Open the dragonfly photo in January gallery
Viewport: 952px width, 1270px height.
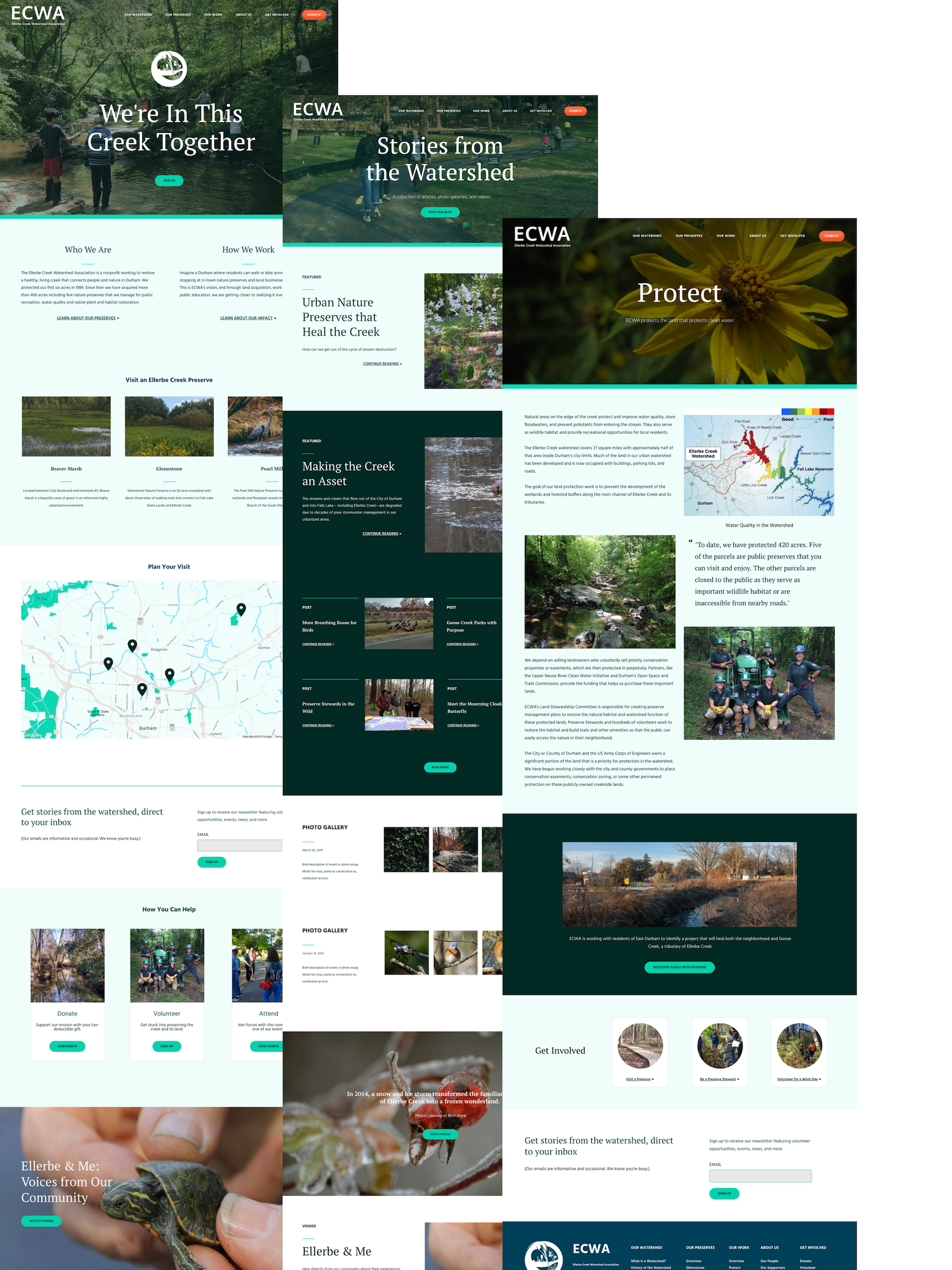[x=406, y=952]
